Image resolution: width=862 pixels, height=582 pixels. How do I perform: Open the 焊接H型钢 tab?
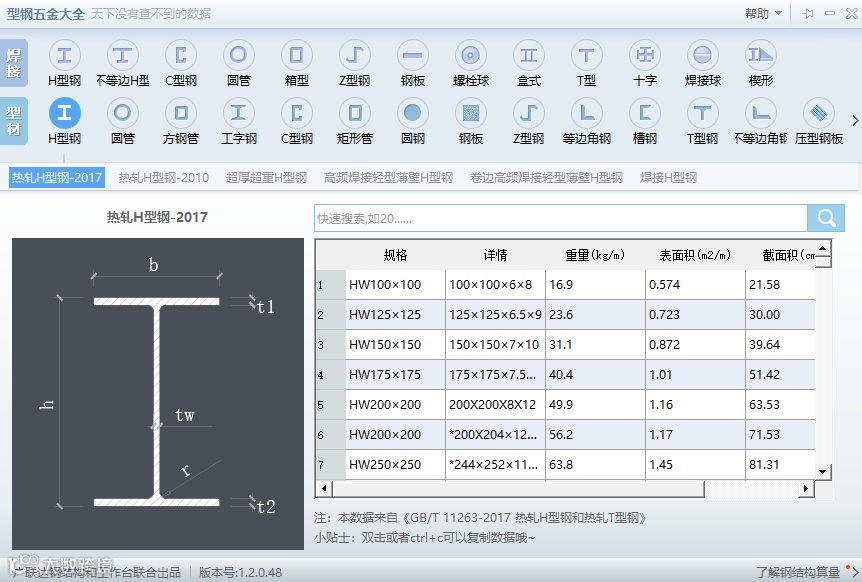[x=668, y=178]
